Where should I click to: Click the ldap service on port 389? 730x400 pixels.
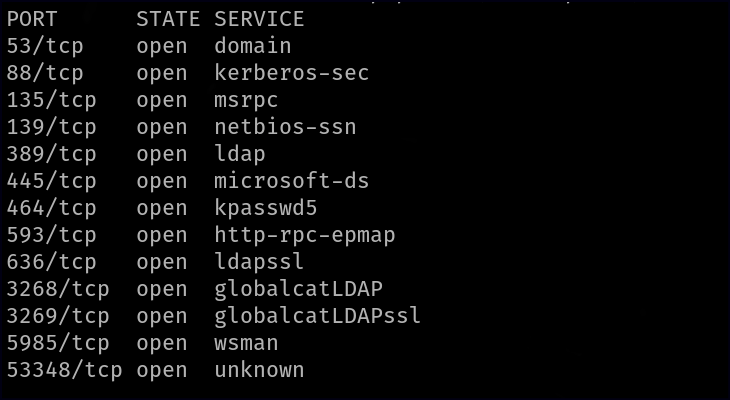click(240, 154)
